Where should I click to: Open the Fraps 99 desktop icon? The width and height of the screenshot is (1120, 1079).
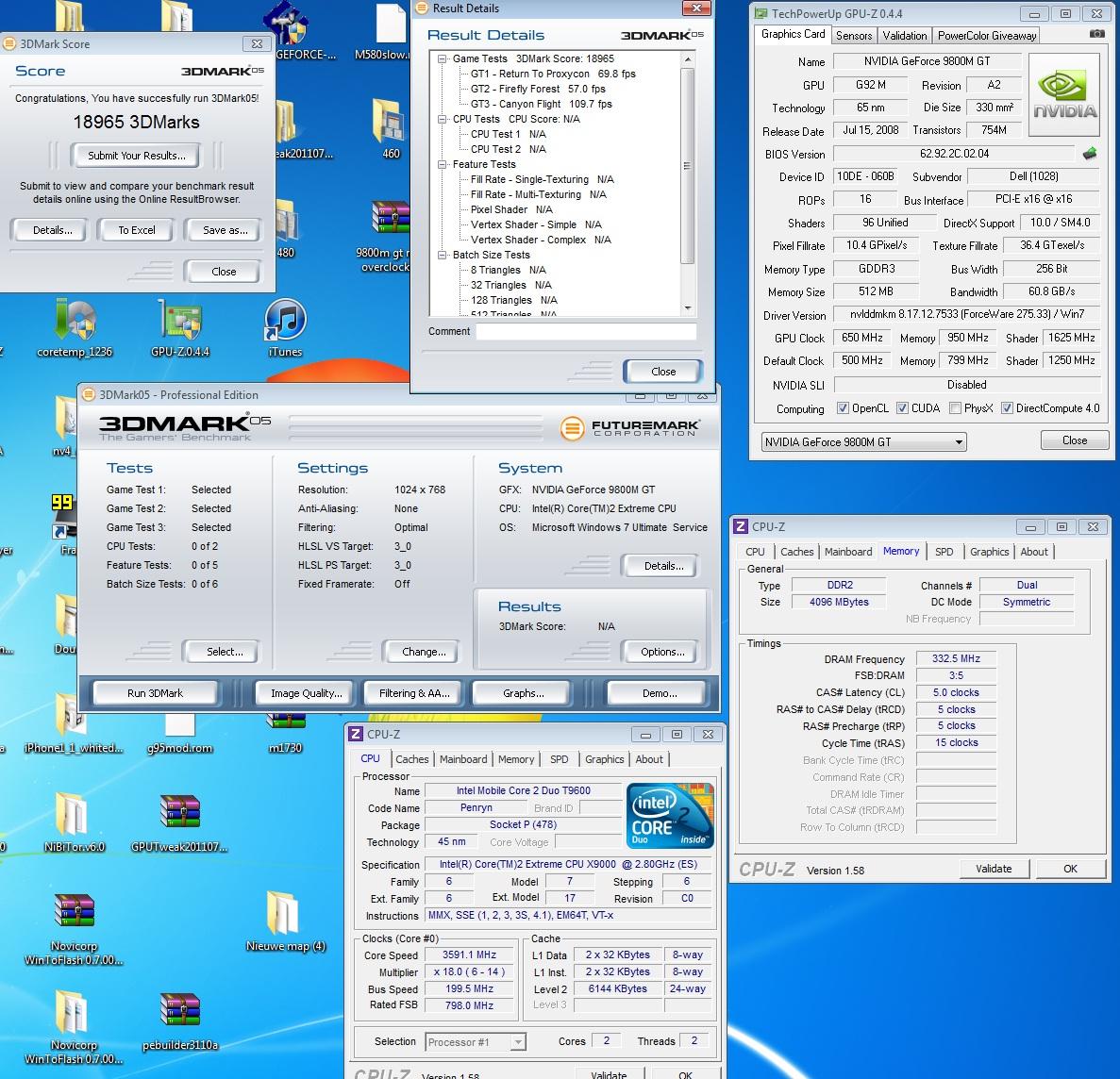click(63, 523)
